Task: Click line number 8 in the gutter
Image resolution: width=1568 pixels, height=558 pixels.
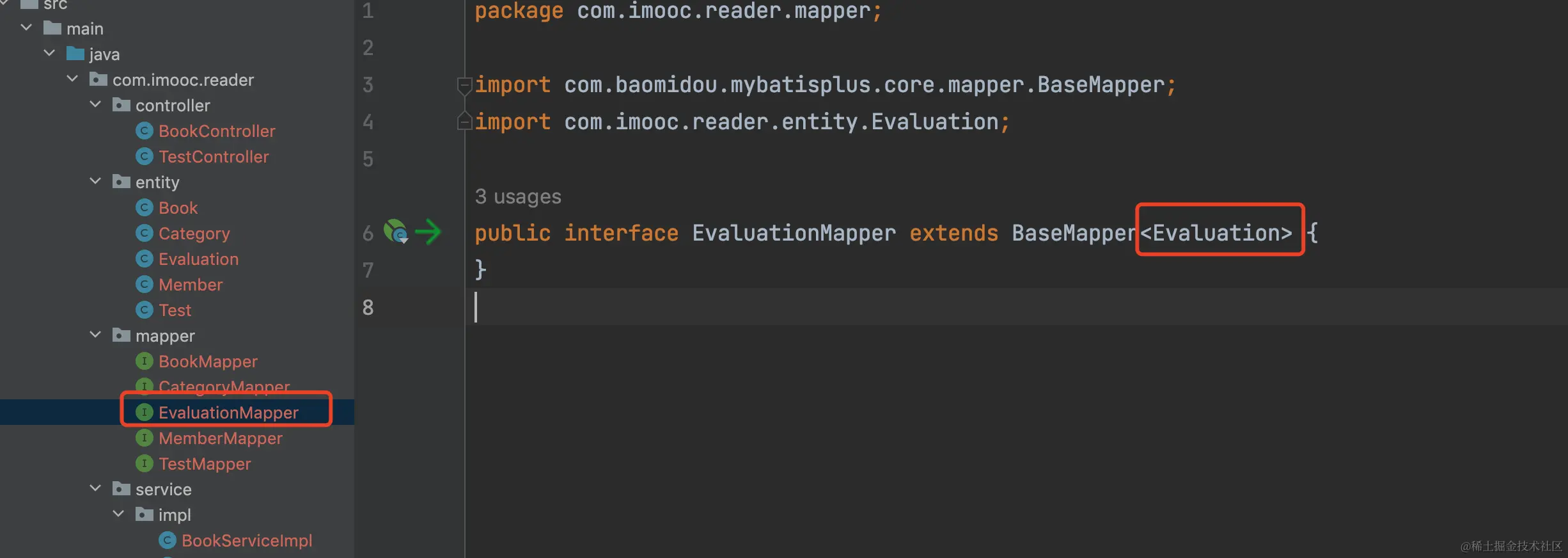Action: pyautogui.click(x=368, y=307)
